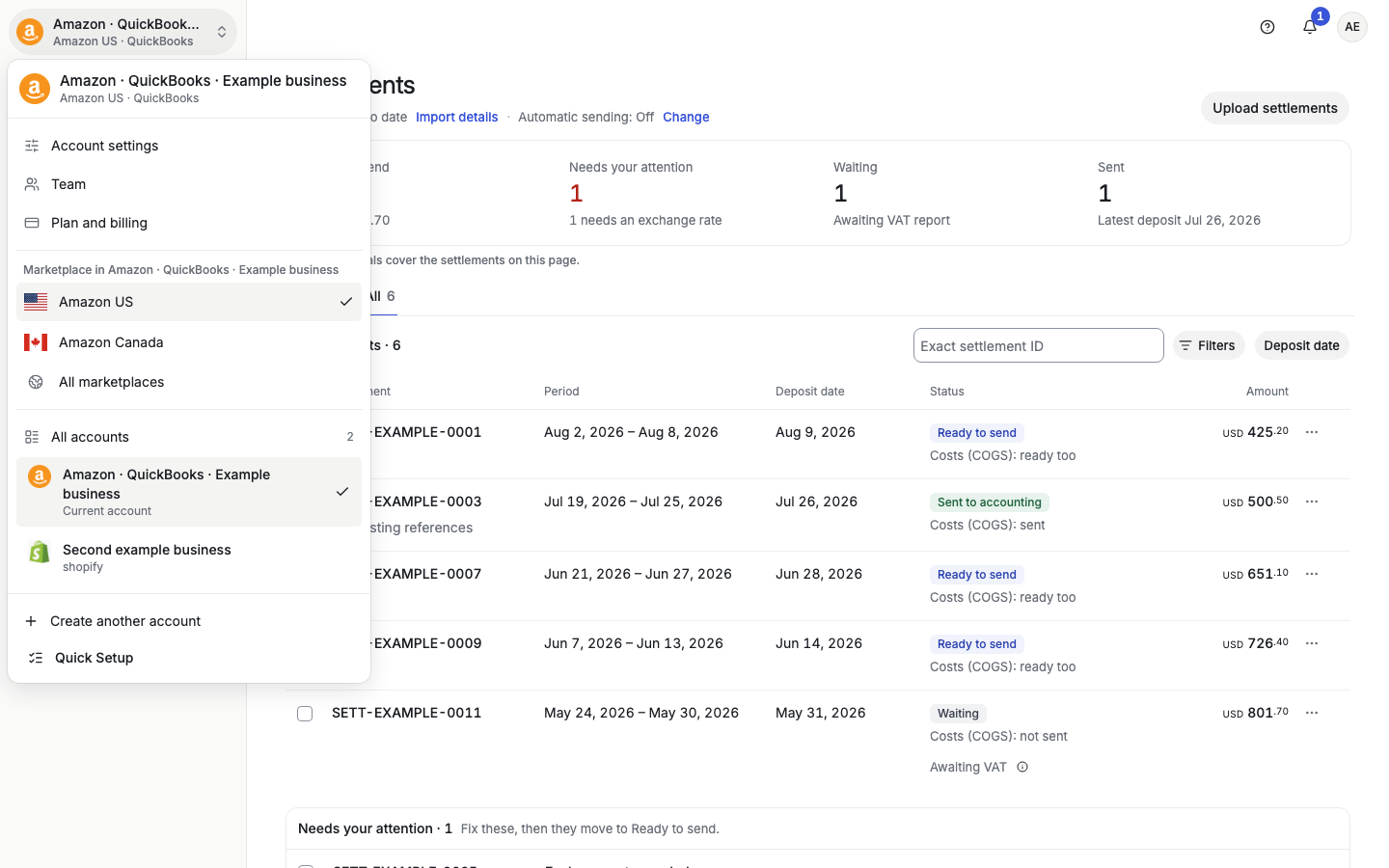Click the Needs your attention summary card
This screenshot has height=868, width=1389.
pyautogui.click(x=686, y=193)
